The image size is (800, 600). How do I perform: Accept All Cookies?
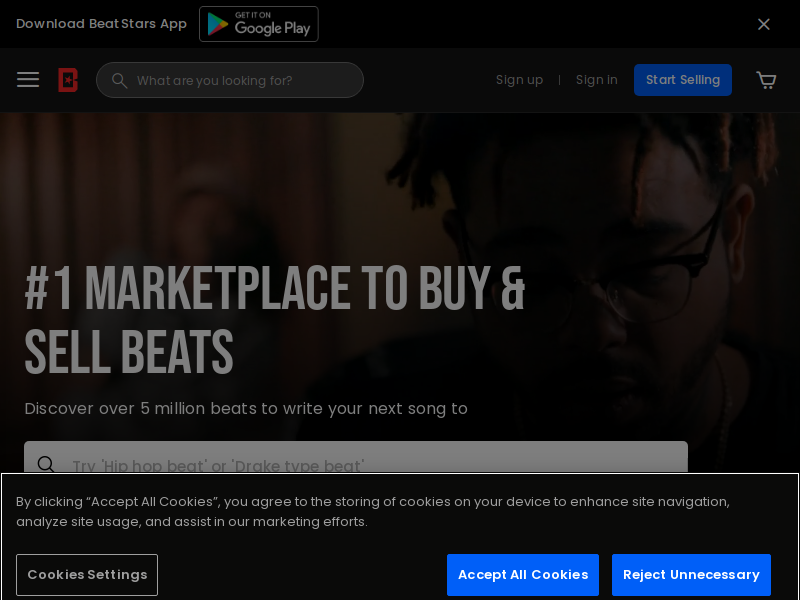523,575
